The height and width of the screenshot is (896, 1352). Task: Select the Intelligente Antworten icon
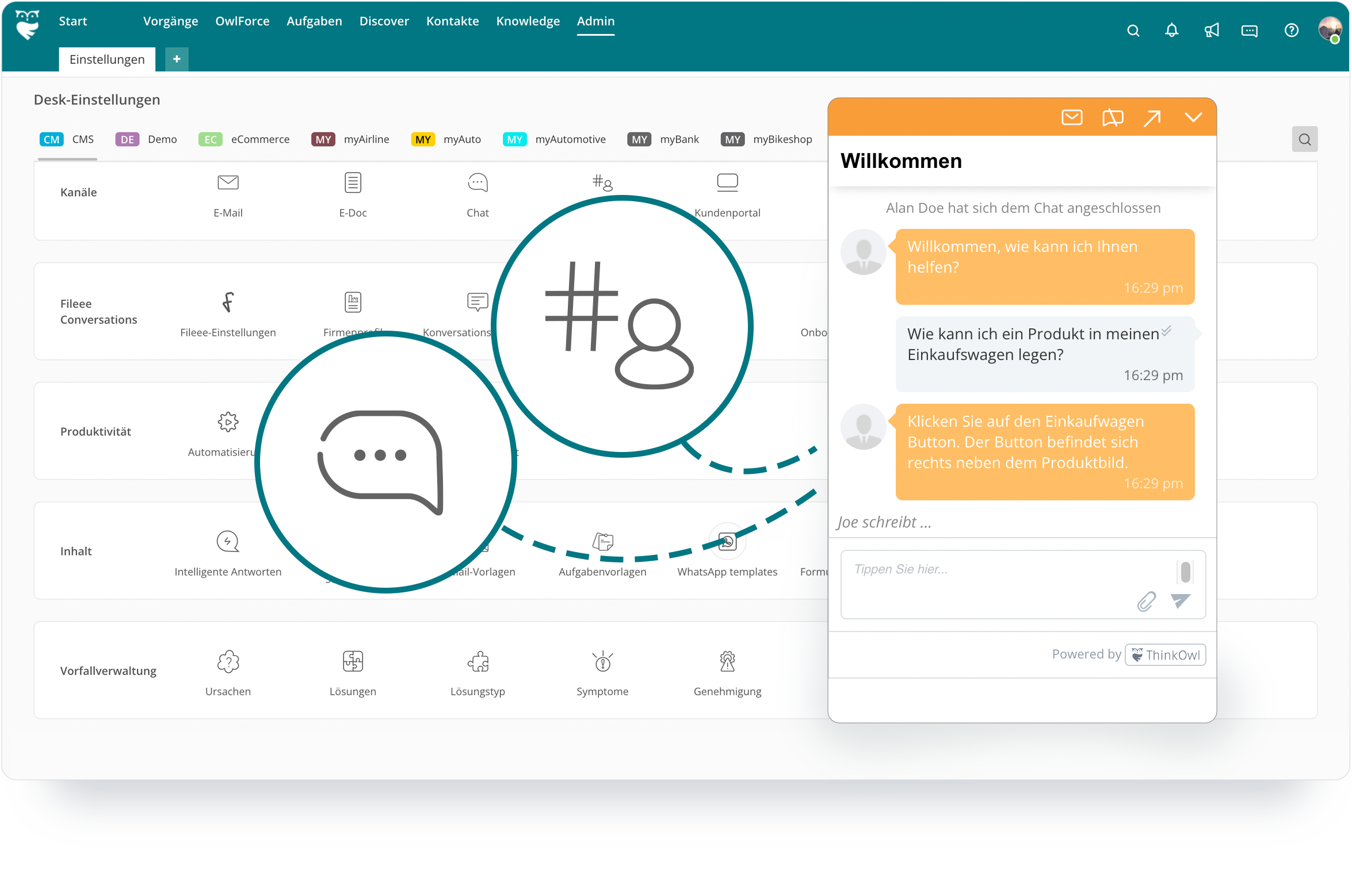coord(227,541)
